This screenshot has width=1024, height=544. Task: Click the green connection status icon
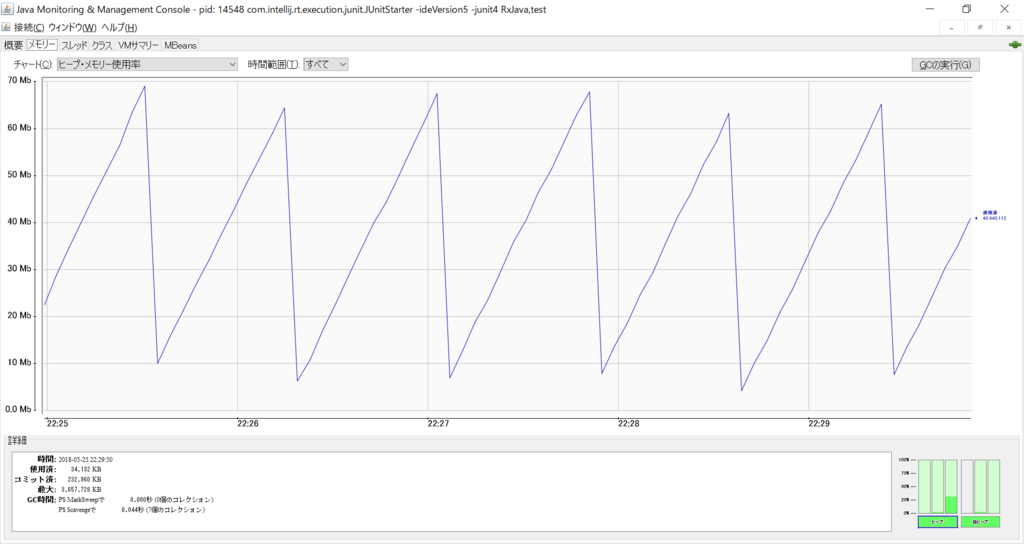tap(1013, 45)
